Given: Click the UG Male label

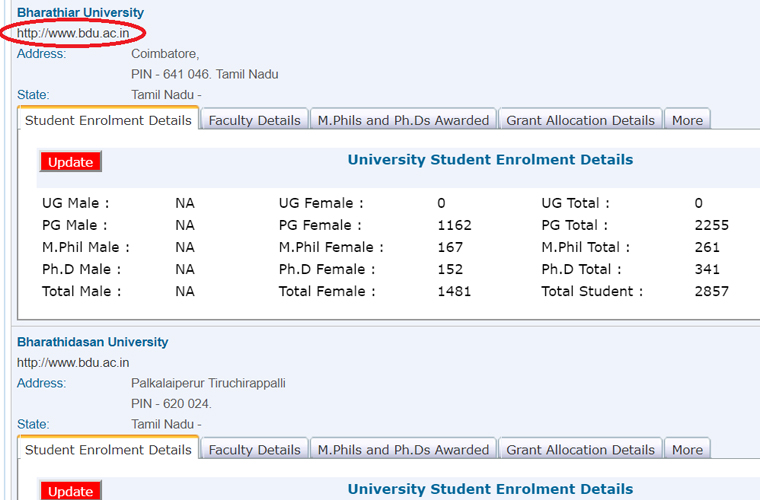Looking at the screenshot, I should (76, 203).
